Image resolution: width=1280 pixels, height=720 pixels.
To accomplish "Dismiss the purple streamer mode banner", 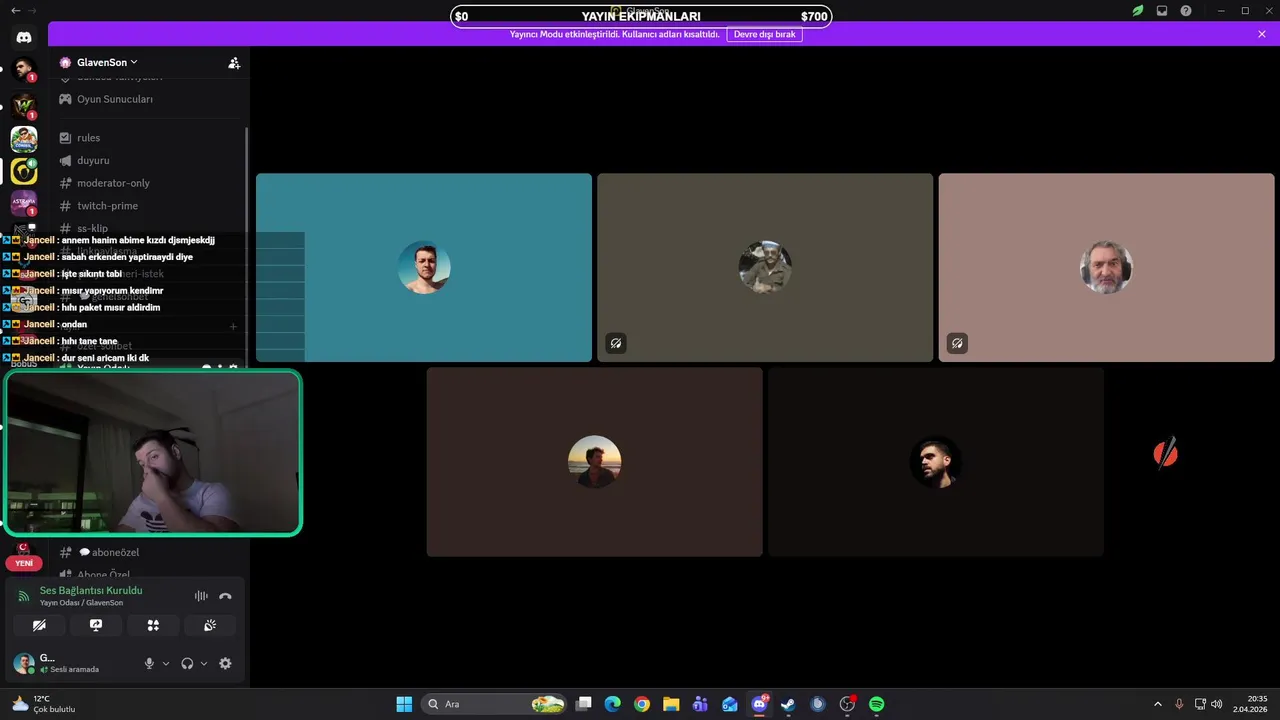I will click(x=1262, y=34).
